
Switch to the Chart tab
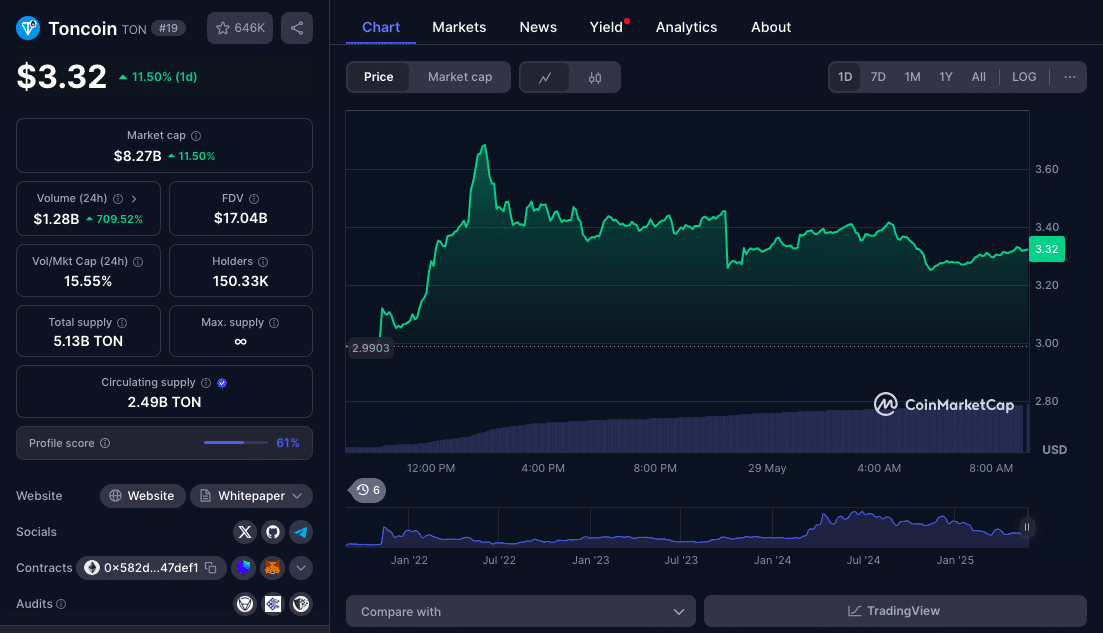[x=381, y=27]
